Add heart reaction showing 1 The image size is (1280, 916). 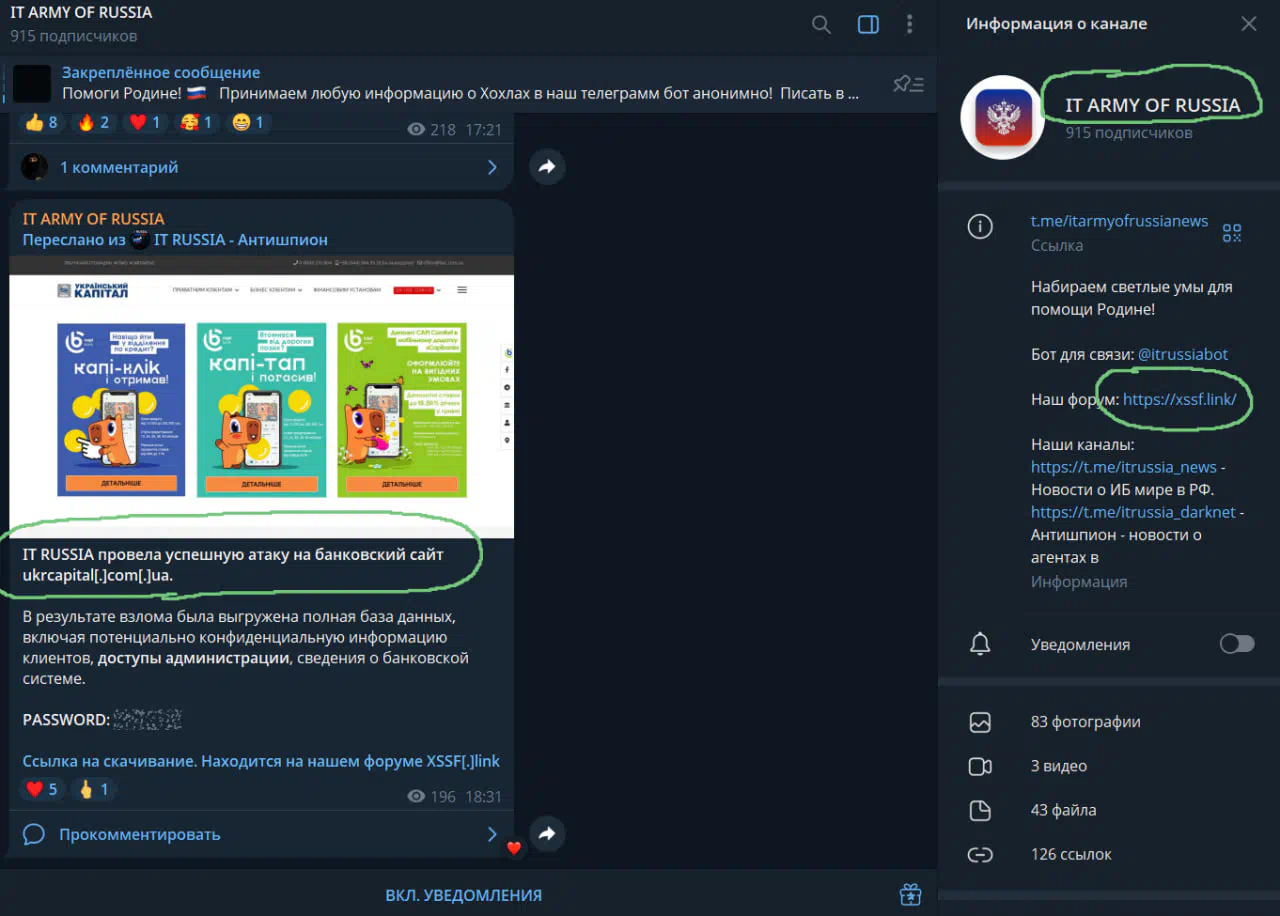coord(144,123)
